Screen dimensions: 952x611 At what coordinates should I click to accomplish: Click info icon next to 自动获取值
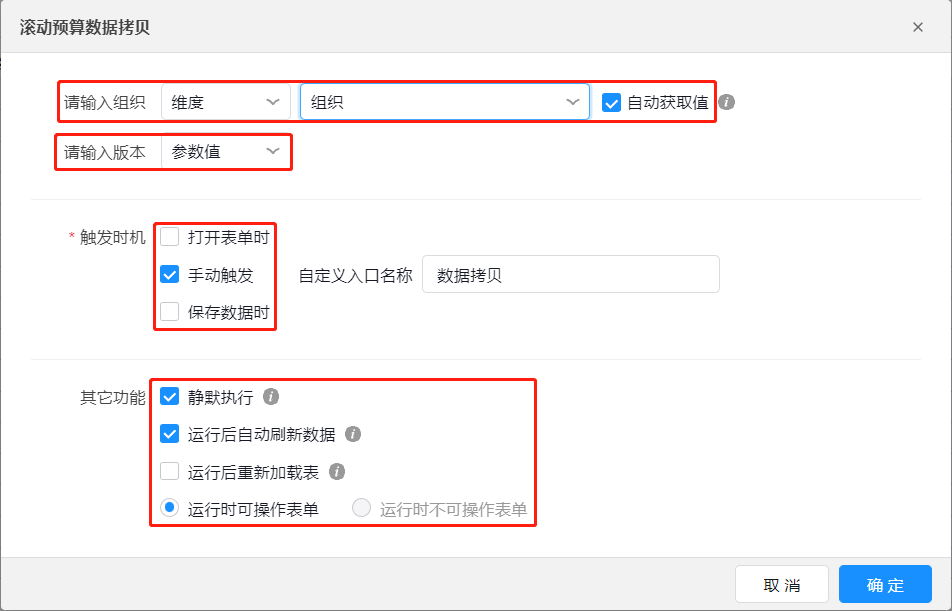pos(727,102)
